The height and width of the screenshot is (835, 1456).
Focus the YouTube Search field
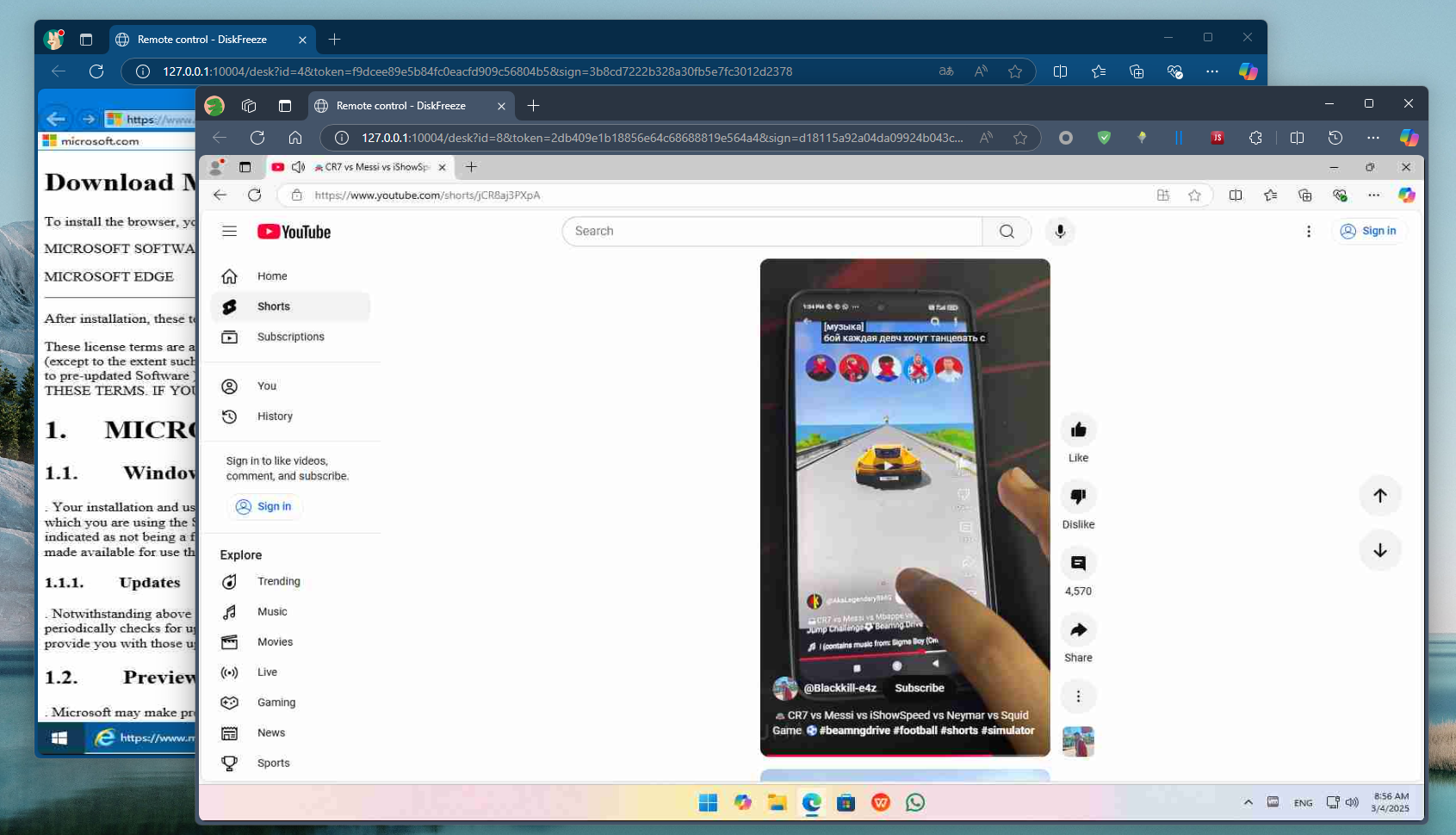point(772,232)
